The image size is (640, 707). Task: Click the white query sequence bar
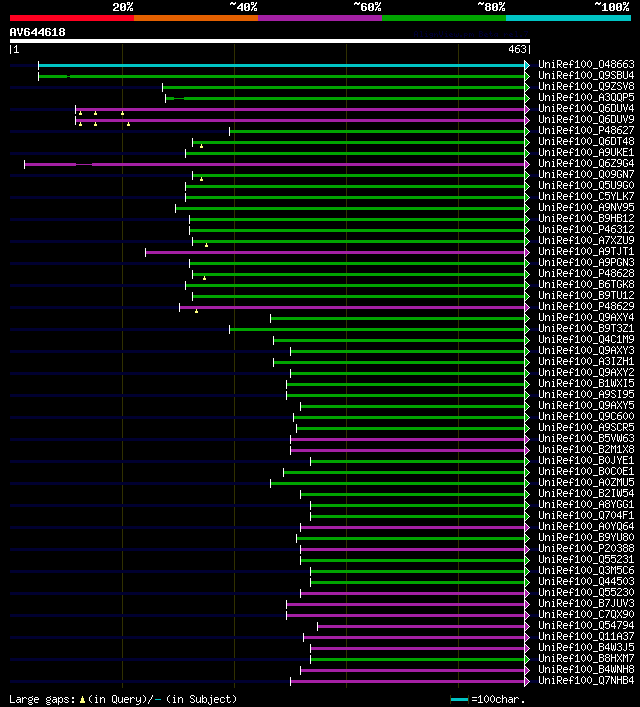[x=270, y=41]
